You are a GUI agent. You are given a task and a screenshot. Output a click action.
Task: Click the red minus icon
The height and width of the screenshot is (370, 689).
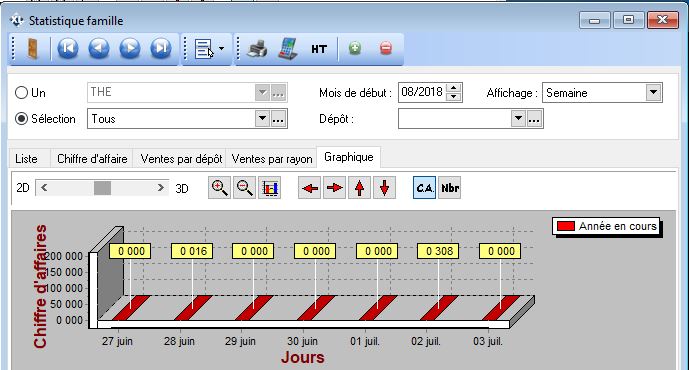pos(386,48)
